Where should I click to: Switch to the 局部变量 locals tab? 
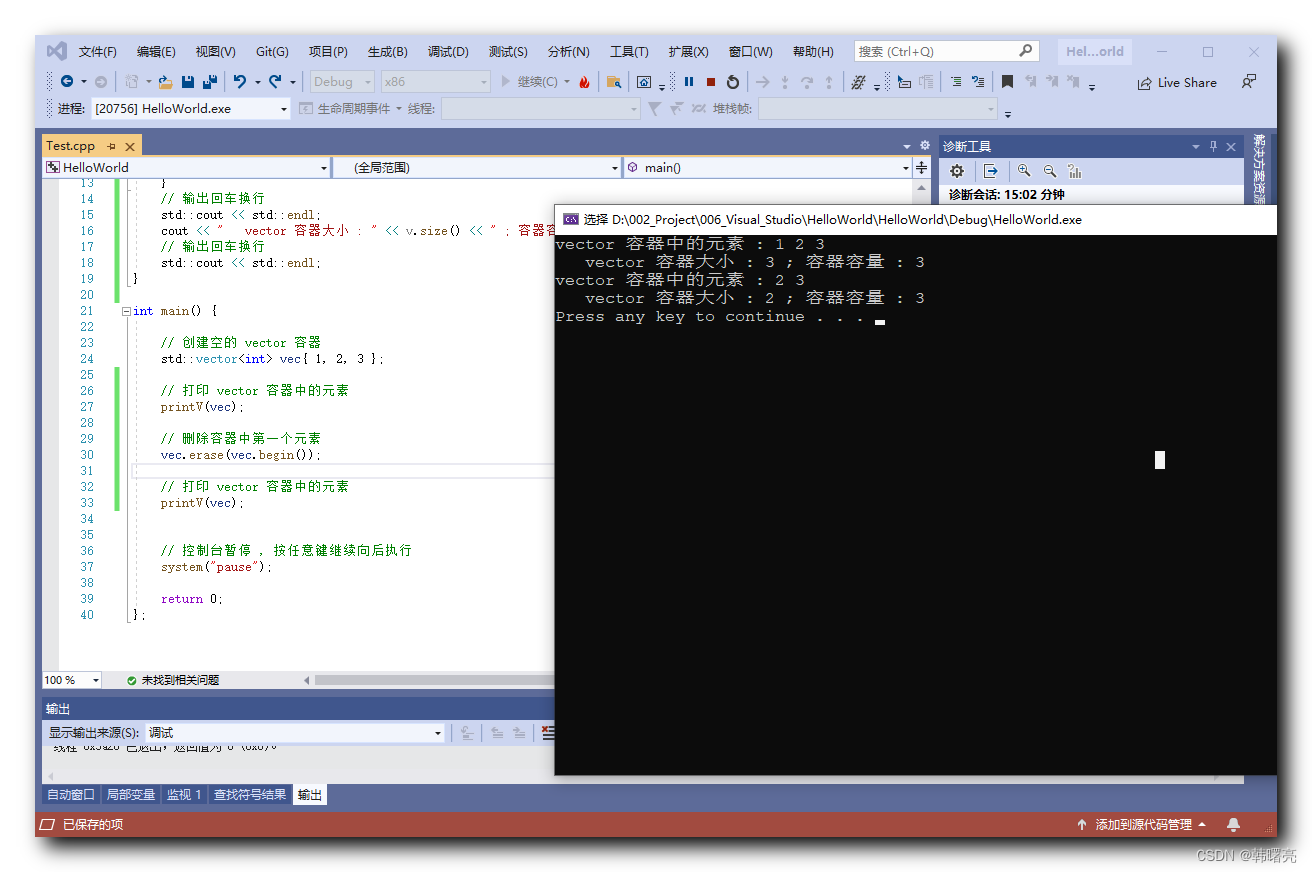click(131, 795)
